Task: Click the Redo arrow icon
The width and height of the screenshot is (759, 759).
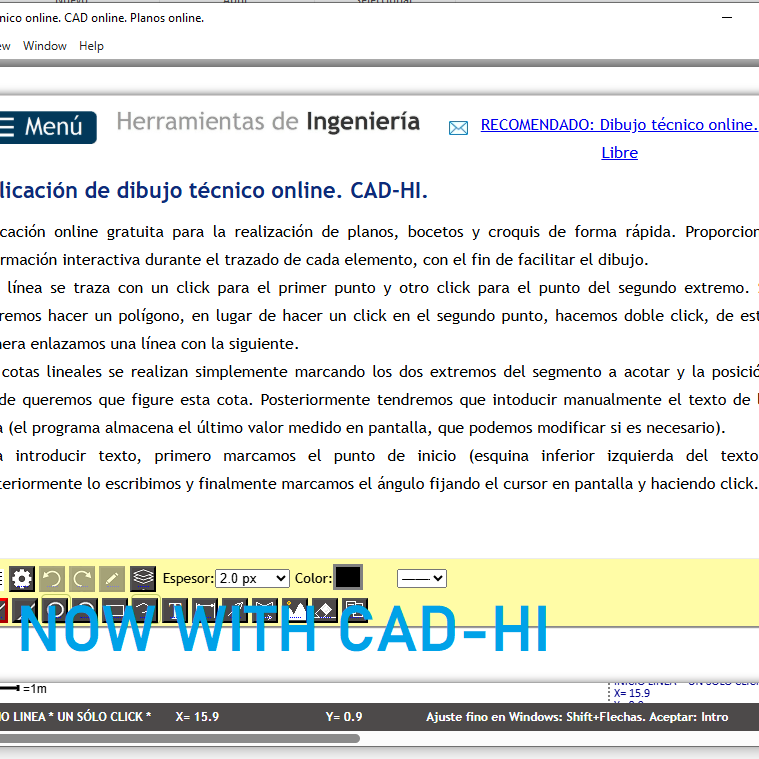Action: [82, 578]
